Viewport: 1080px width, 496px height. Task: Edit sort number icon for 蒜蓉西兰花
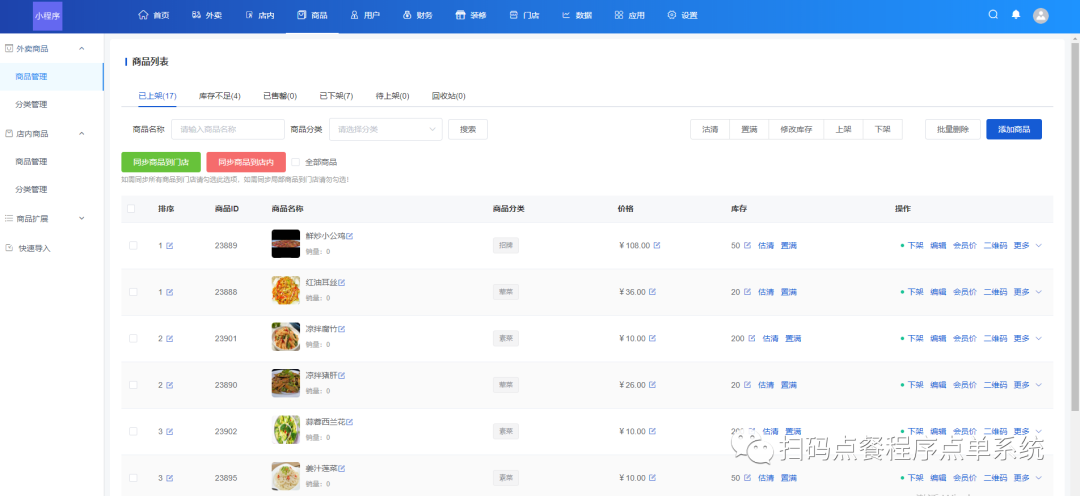coord(169,431)
